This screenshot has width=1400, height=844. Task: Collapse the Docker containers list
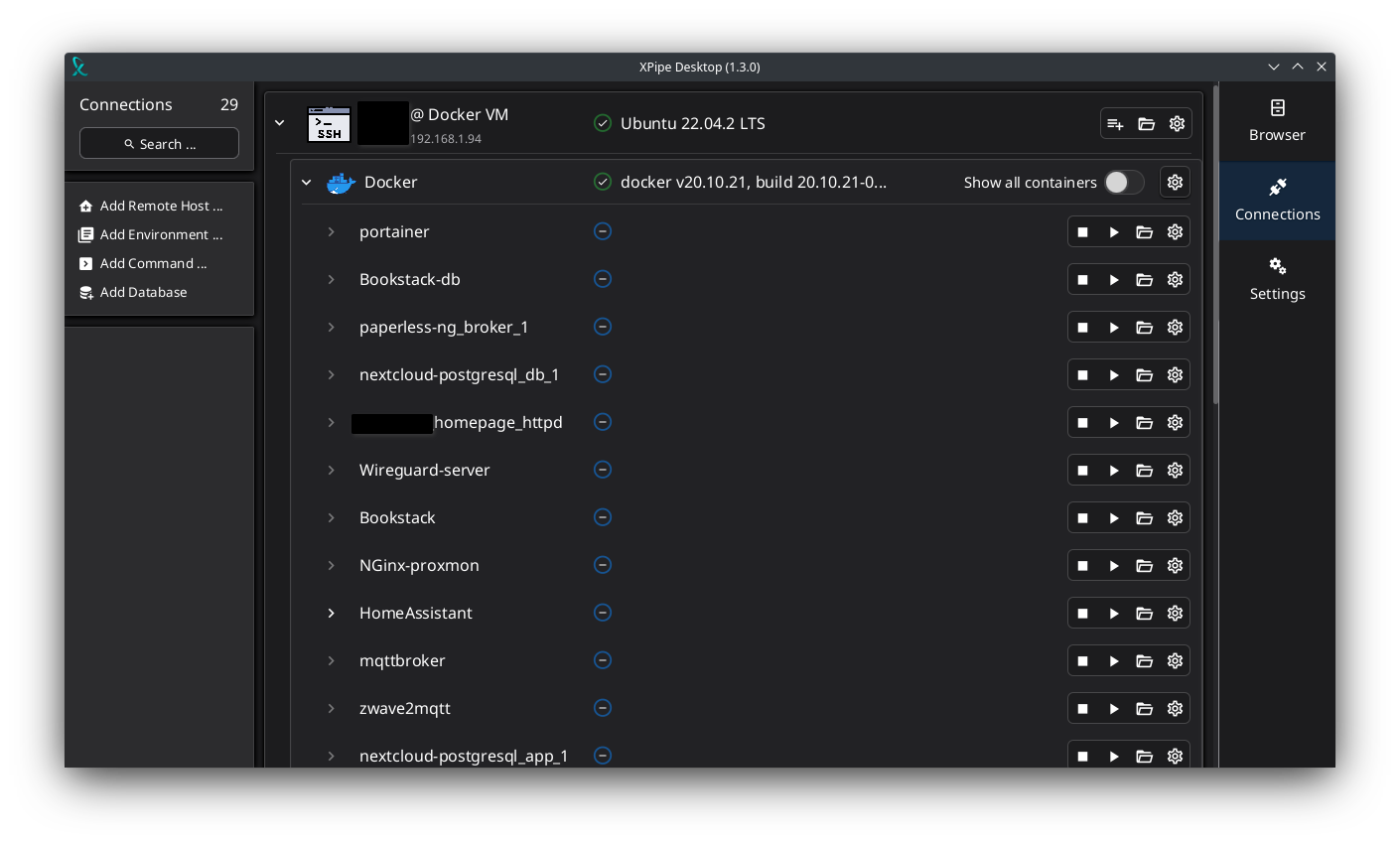click(x=306, y=182)
